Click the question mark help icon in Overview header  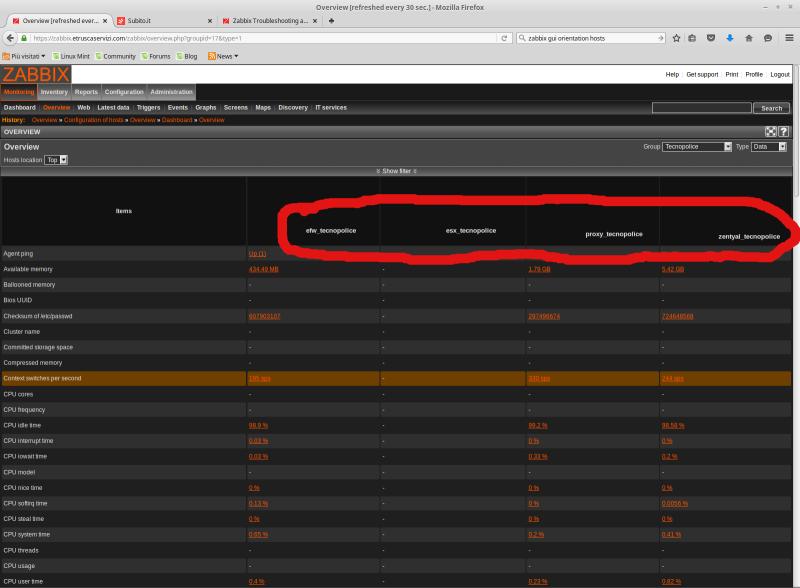784,132
